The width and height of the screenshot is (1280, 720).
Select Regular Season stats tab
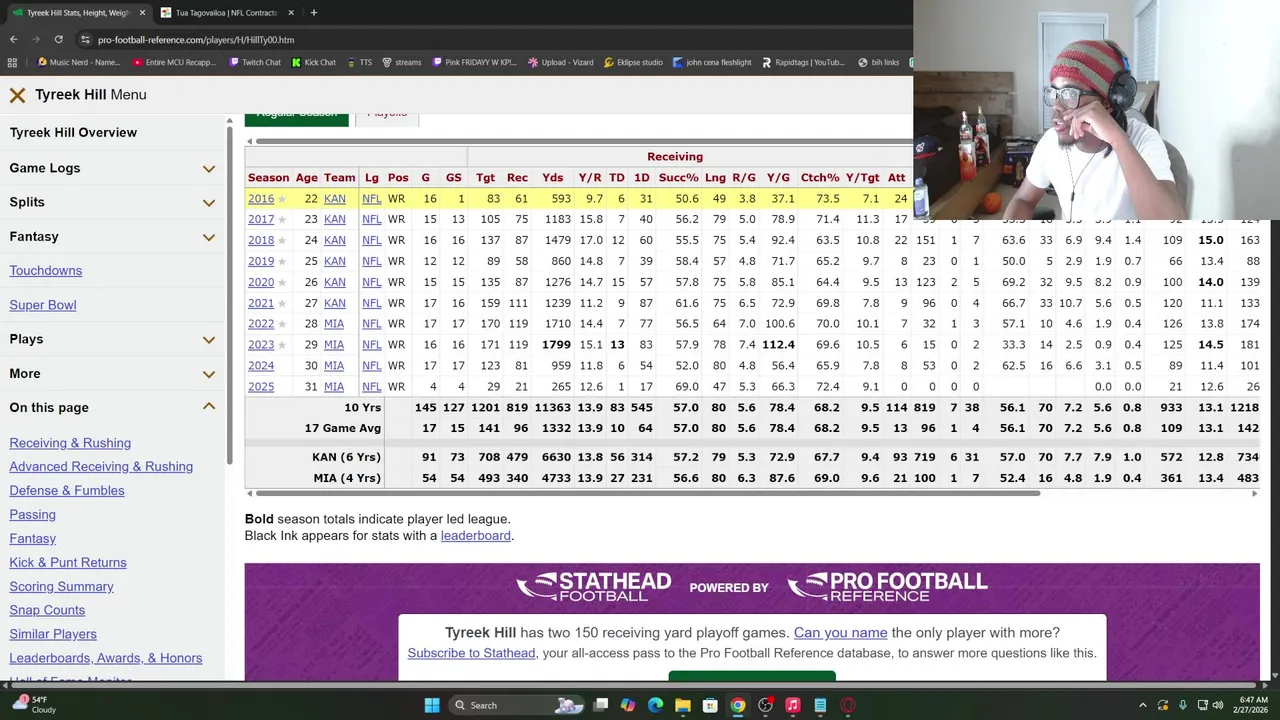[x=296, y=117]
